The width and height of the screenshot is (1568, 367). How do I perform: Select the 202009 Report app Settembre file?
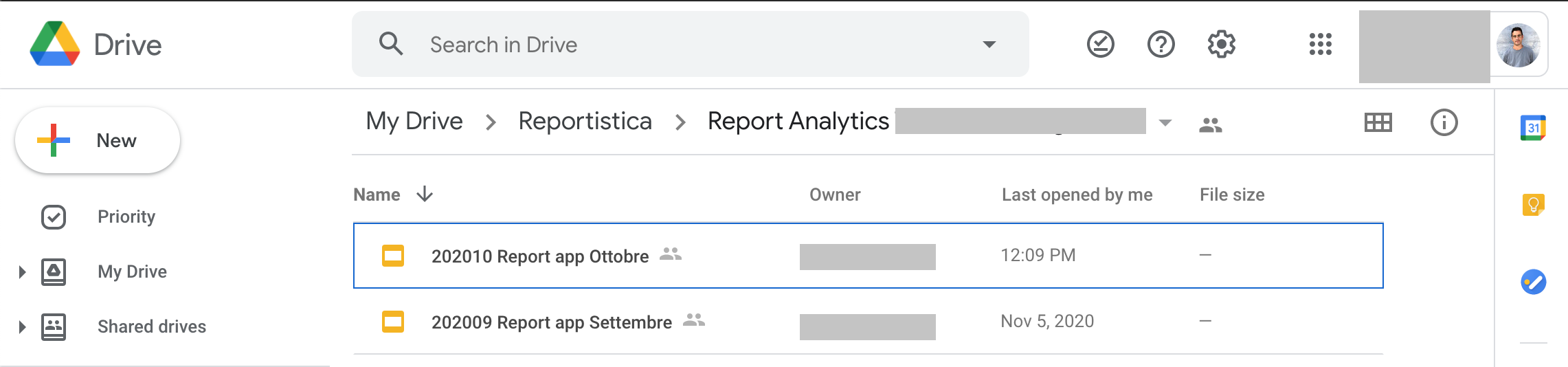[551, 322]
